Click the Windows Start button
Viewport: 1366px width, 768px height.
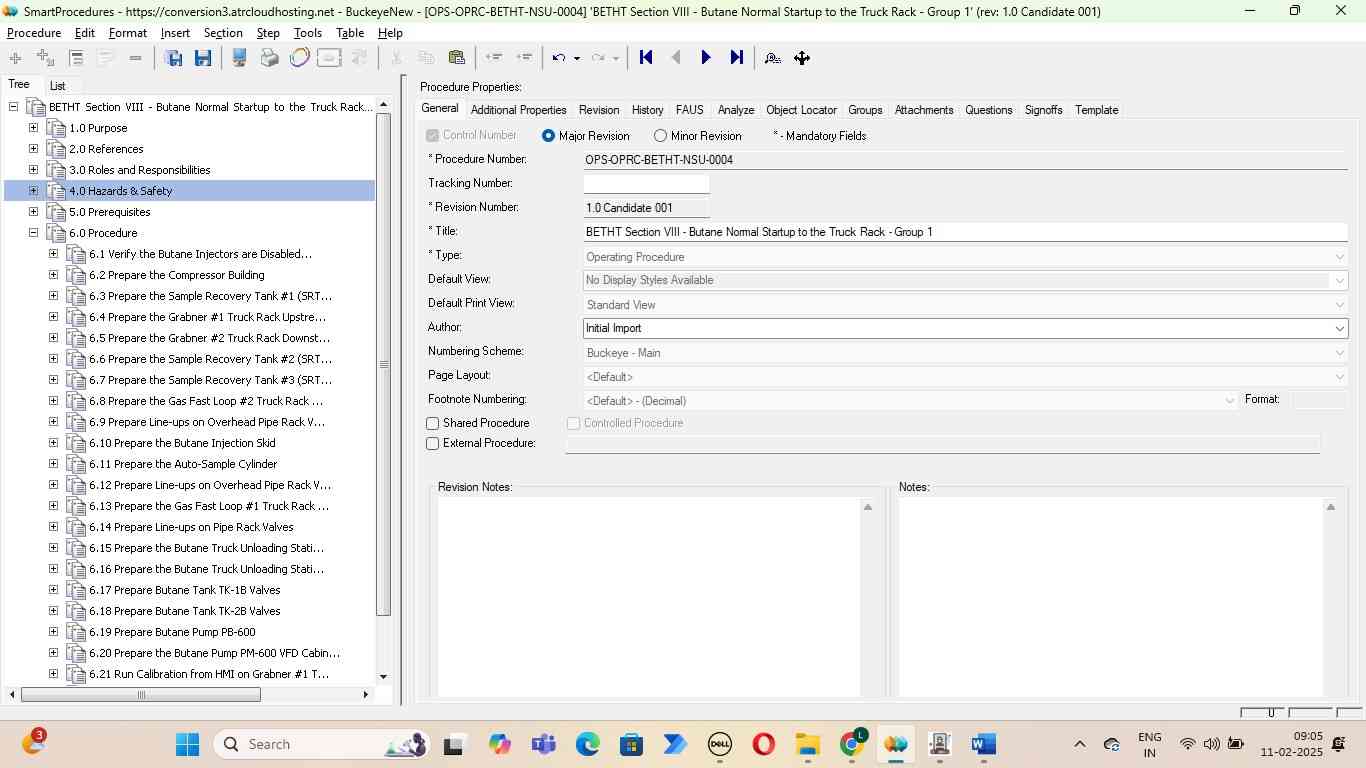(x=187, y=744)
